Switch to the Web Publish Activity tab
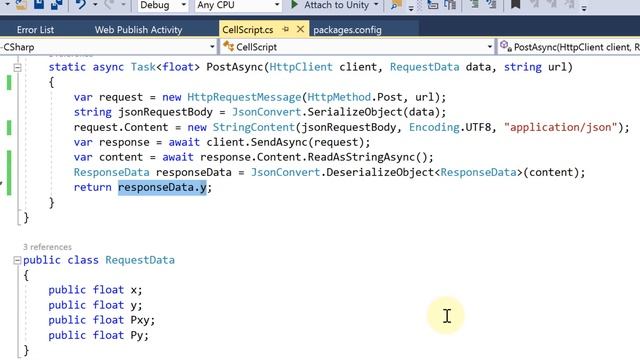The image size is (640, 360). (138, 30)
